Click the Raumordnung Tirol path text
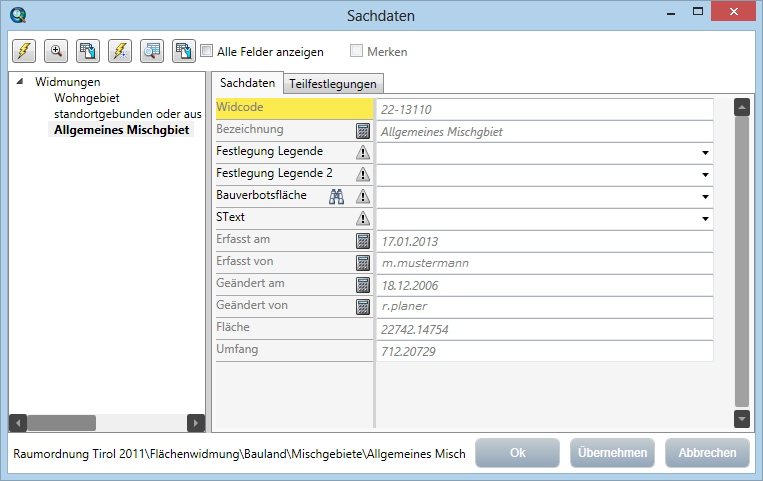The width and height of the screenshot is (763, 481). point(239,454)
